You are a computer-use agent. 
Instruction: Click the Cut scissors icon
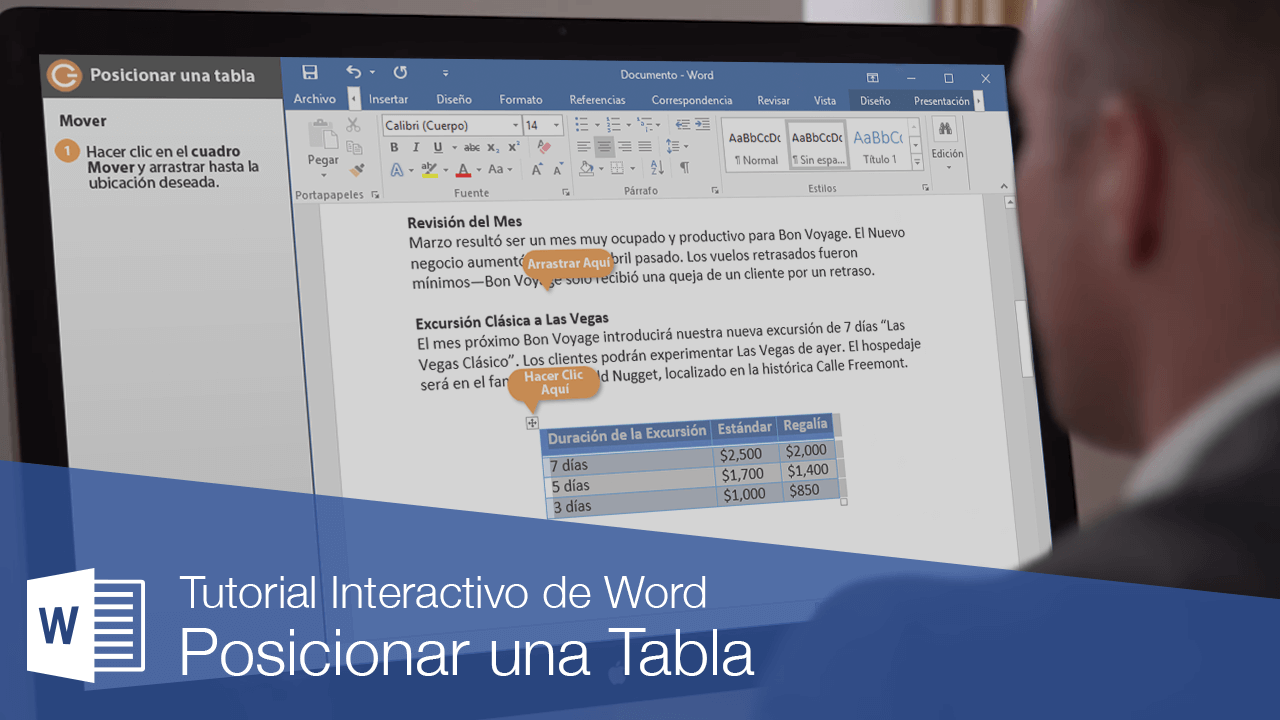pyautogui.click(x=353, y=125)
